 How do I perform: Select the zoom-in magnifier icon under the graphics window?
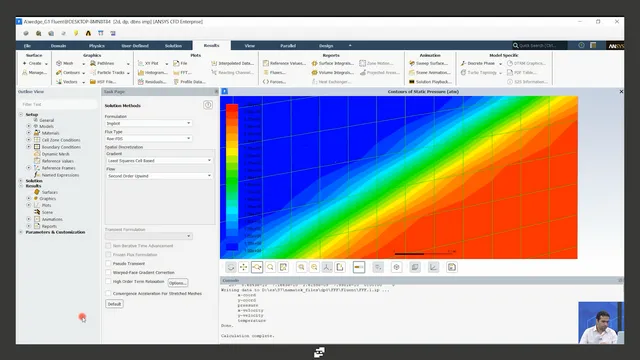301,267
